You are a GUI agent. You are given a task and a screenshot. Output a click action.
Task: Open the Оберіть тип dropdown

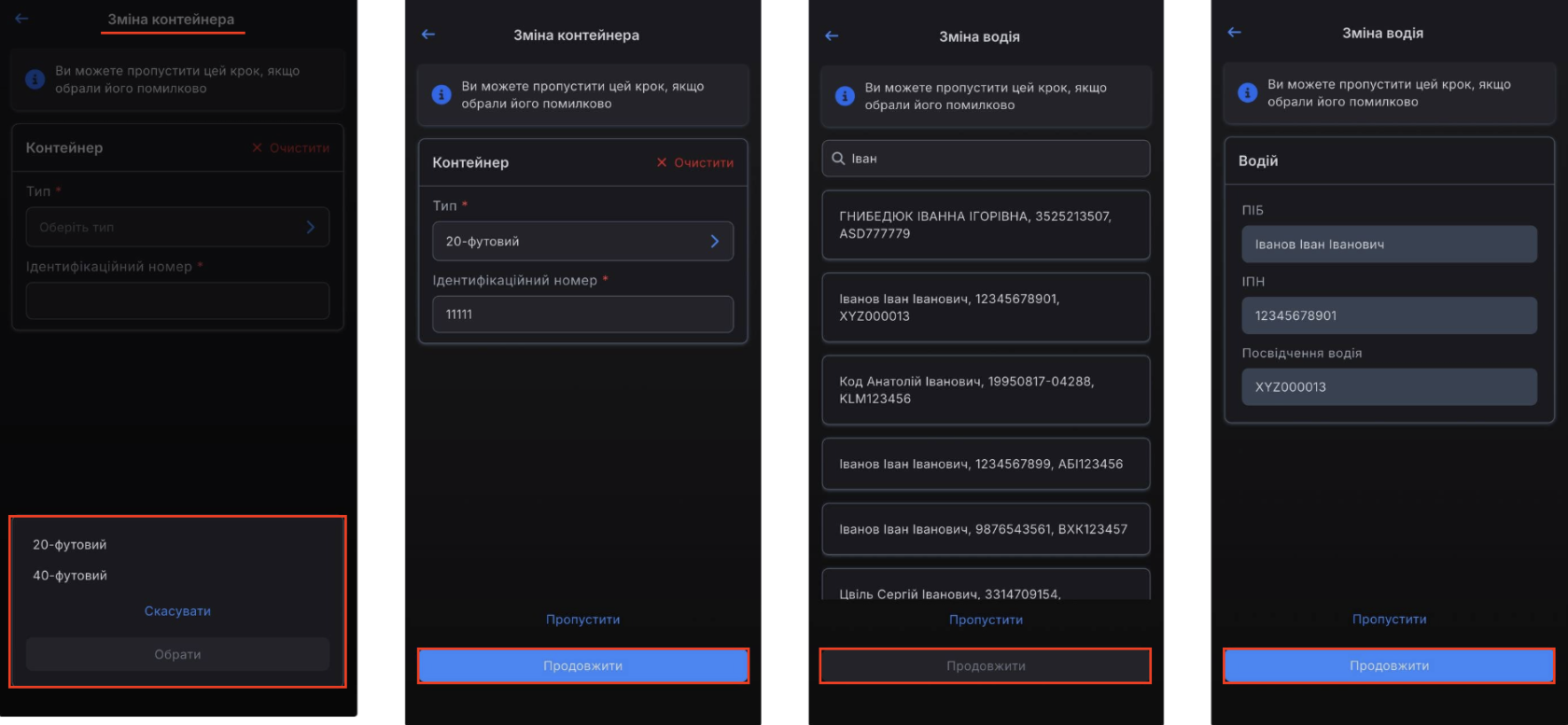(177, 227)
